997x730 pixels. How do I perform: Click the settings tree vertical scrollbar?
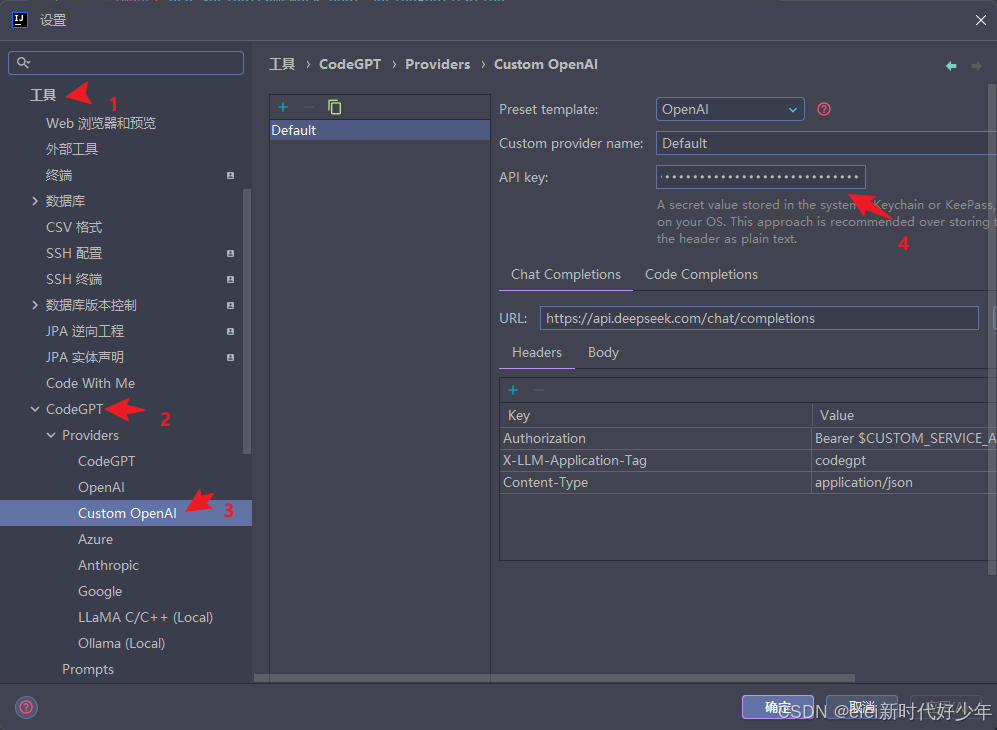(247, 321)
